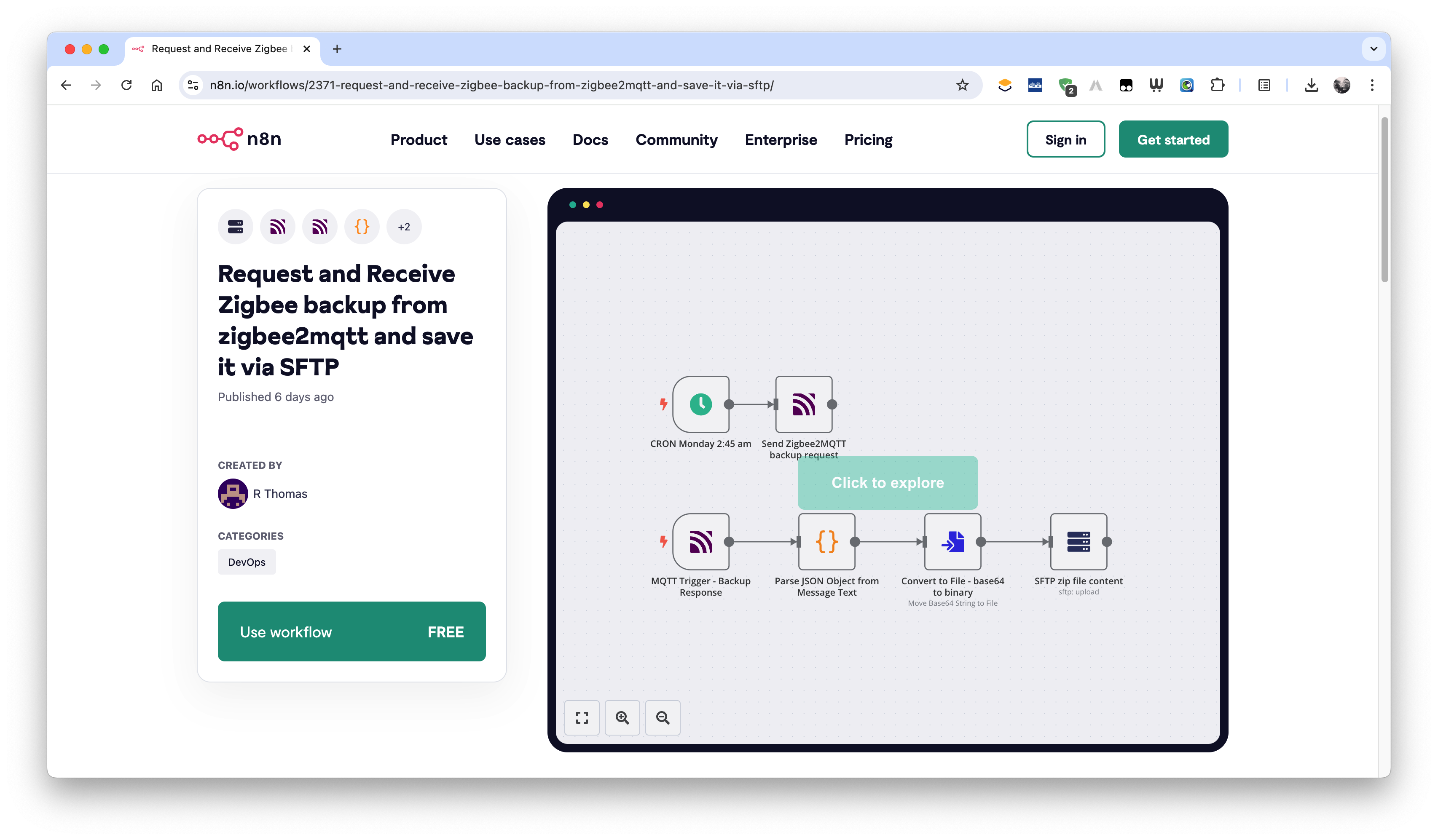Open the Docs menu
The height and width of the screenshot is (840, 1438).
(x=590, y=140)
